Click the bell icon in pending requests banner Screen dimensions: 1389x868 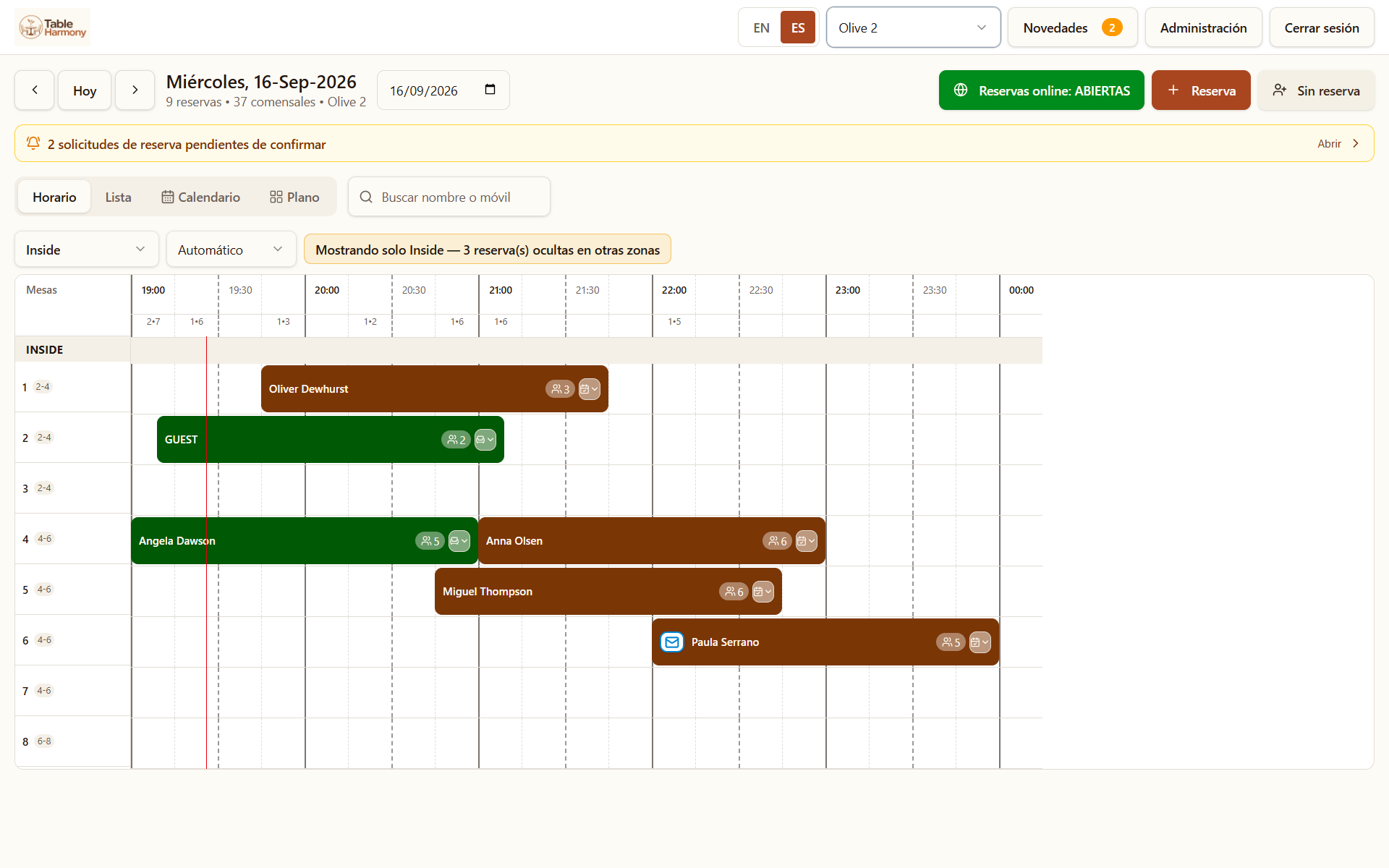pos(33,143)
